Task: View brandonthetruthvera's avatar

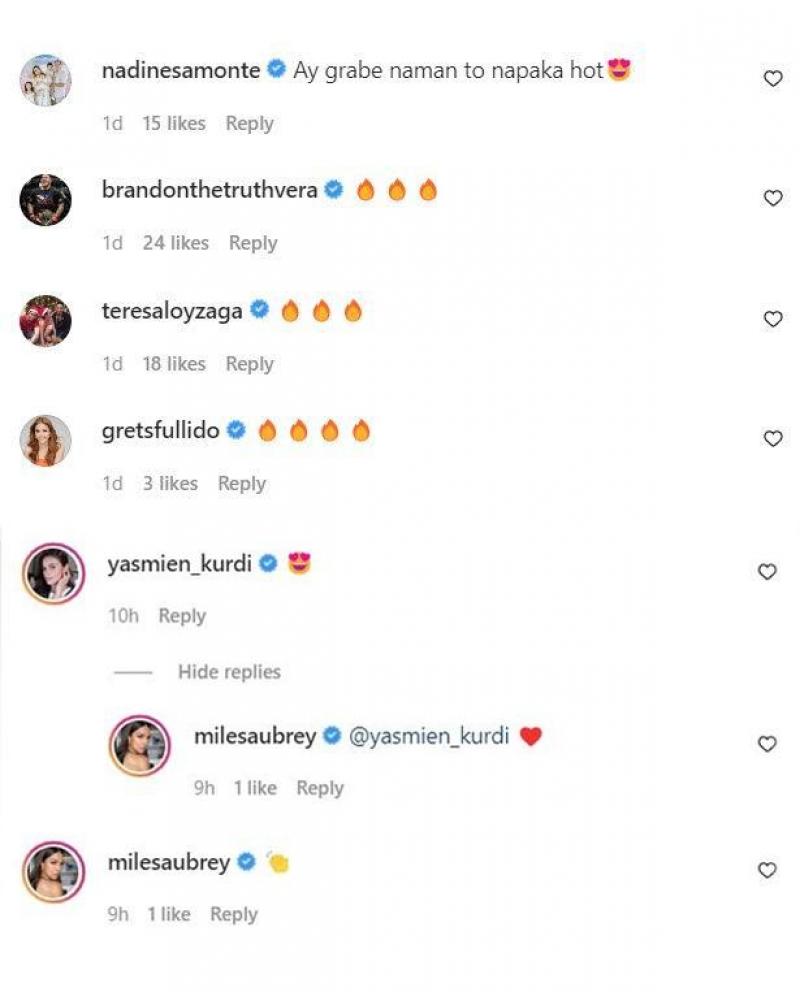Action: [x=46, y=200]
